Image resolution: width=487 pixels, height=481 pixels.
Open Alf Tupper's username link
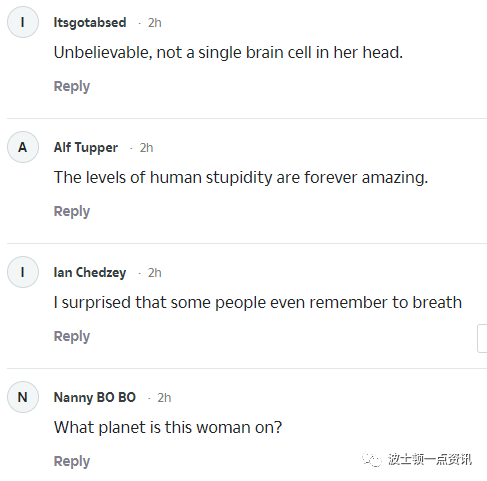[x=86, y=148]
